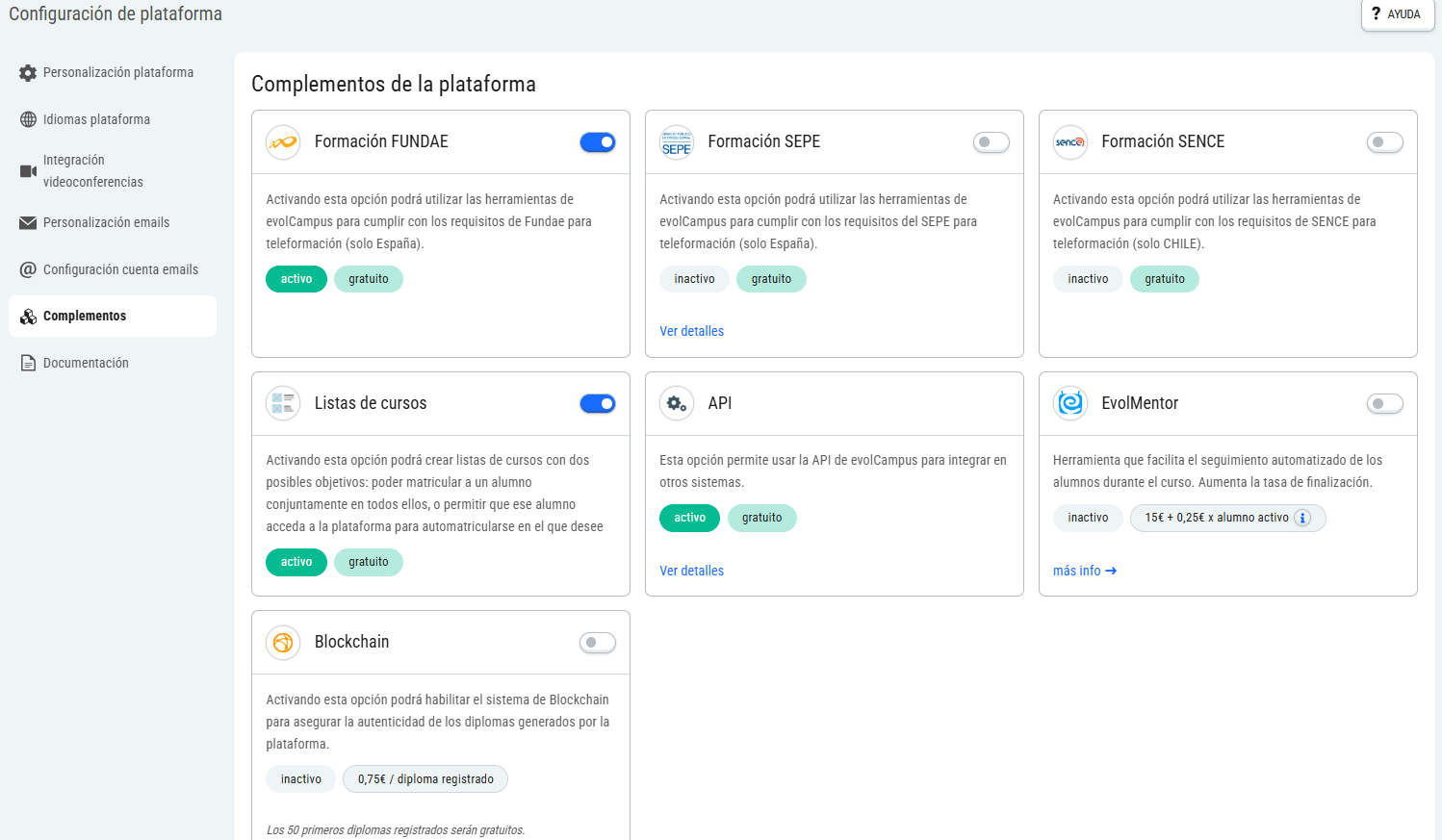
Task: Select Personalización emails in sidebar
Action: (x=113, y=222)
